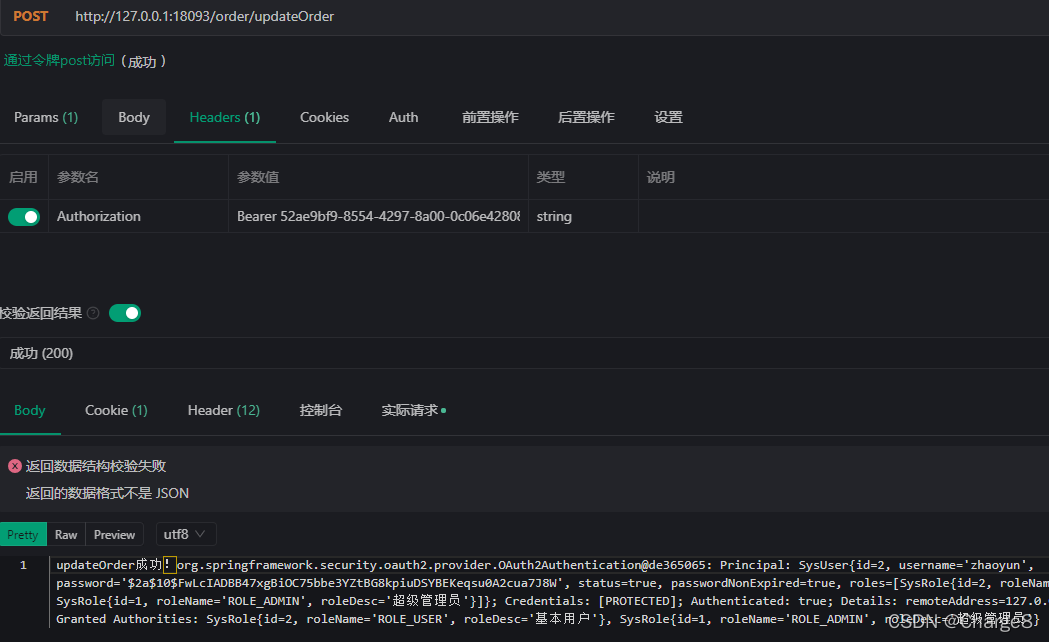
Task: Switch to the request Body tab
Action: [134, 117]
